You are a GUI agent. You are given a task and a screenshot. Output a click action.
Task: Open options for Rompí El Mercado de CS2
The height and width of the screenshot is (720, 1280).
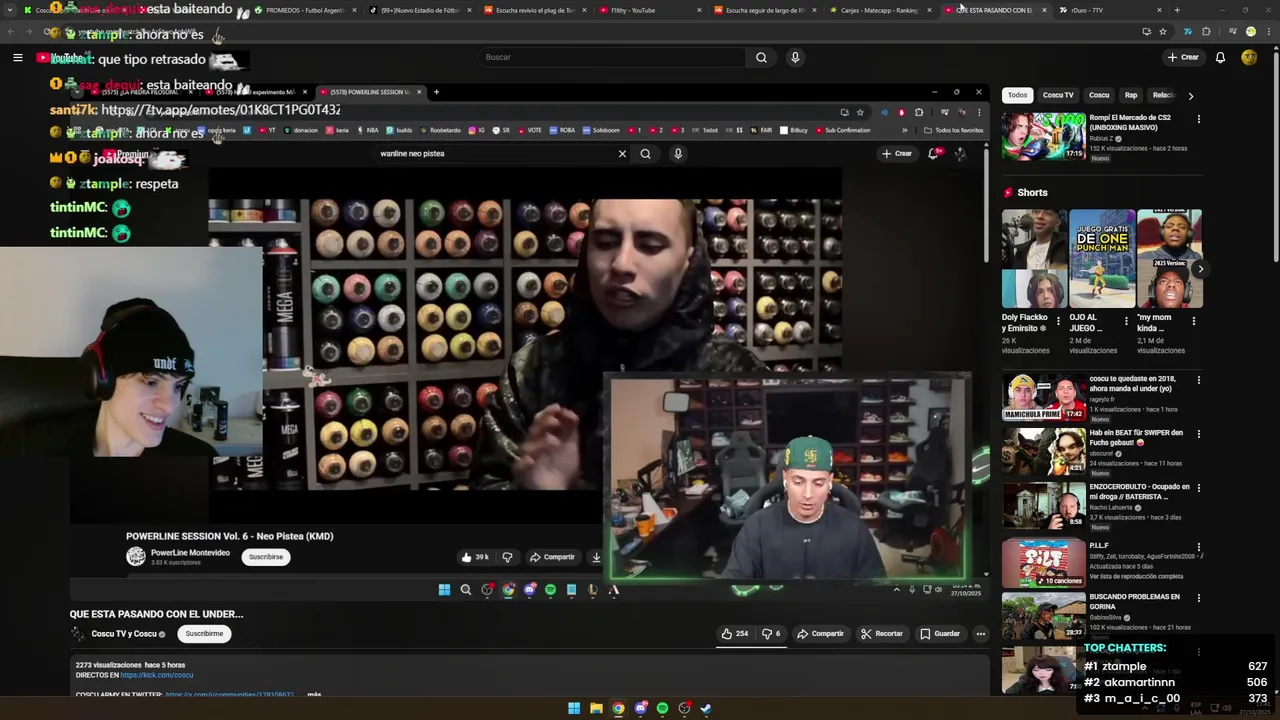[1198, 119]
